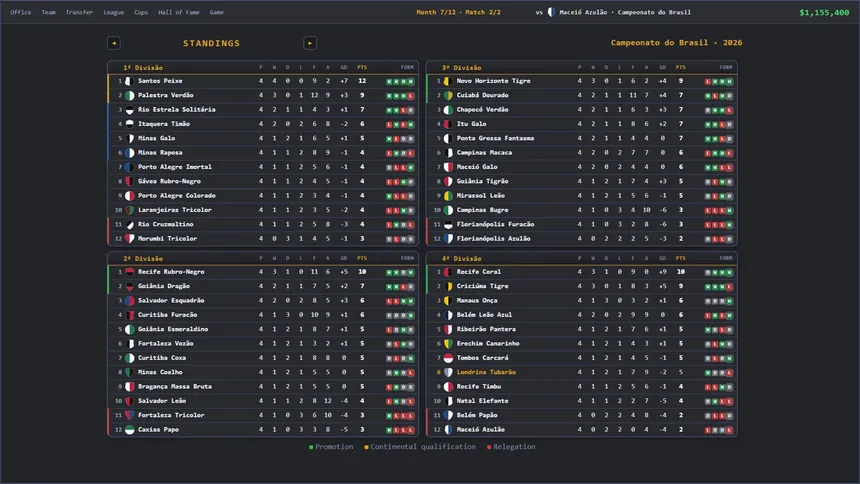Open the Cups menu
The width and height of the screenshot is (860, 484).
pyautogui.click(x=141, y=12)
